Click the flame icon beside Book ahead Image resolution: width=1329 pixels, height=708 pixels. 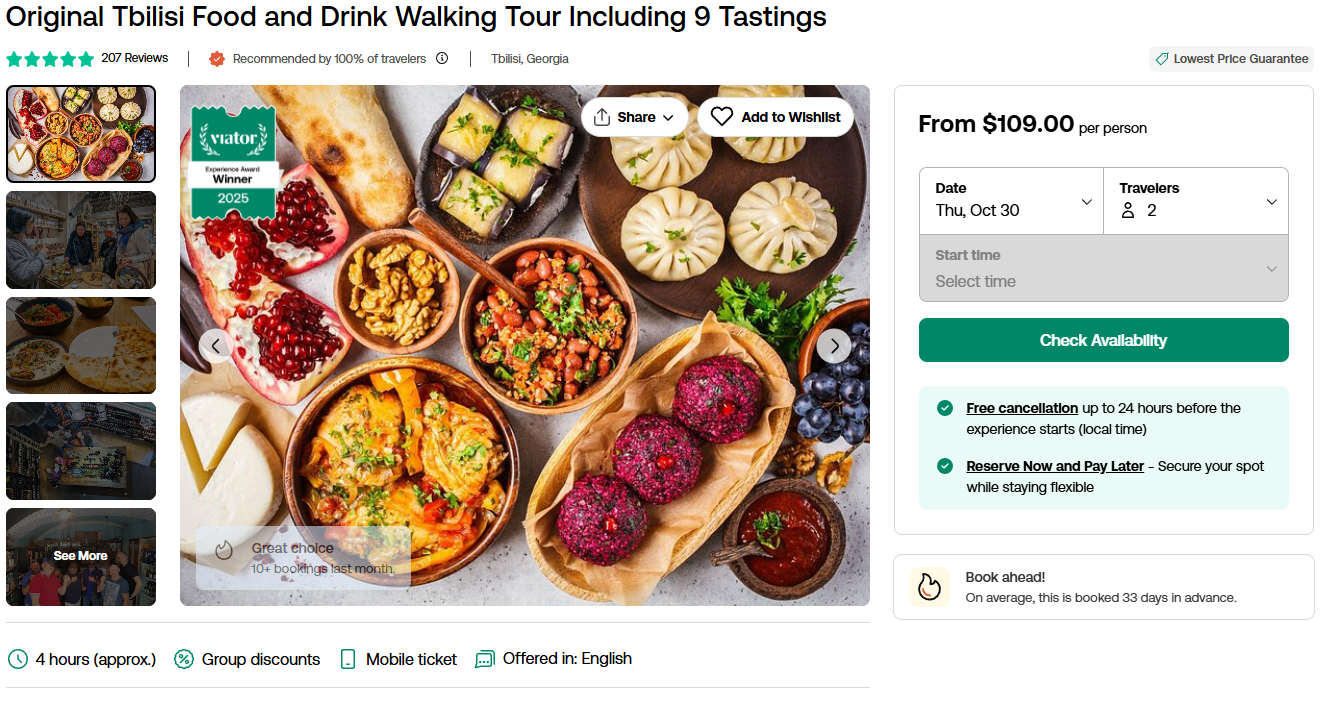click(x=930, y=587)
